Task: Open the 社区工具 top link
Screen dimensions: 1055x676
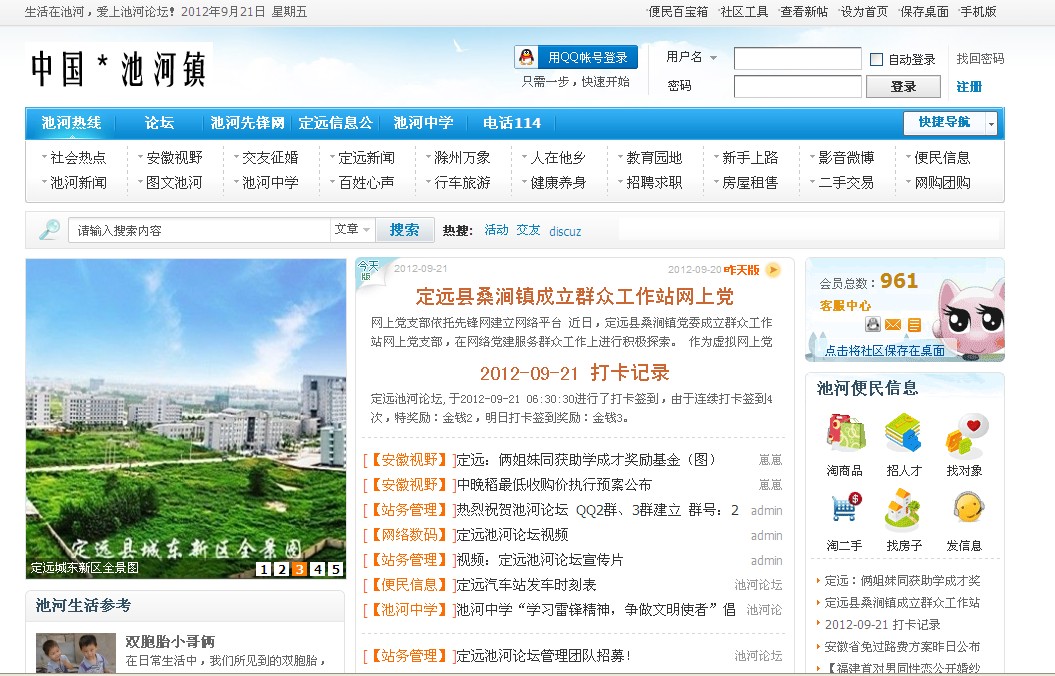Action: pyautogui.click(x=744, y=11)
